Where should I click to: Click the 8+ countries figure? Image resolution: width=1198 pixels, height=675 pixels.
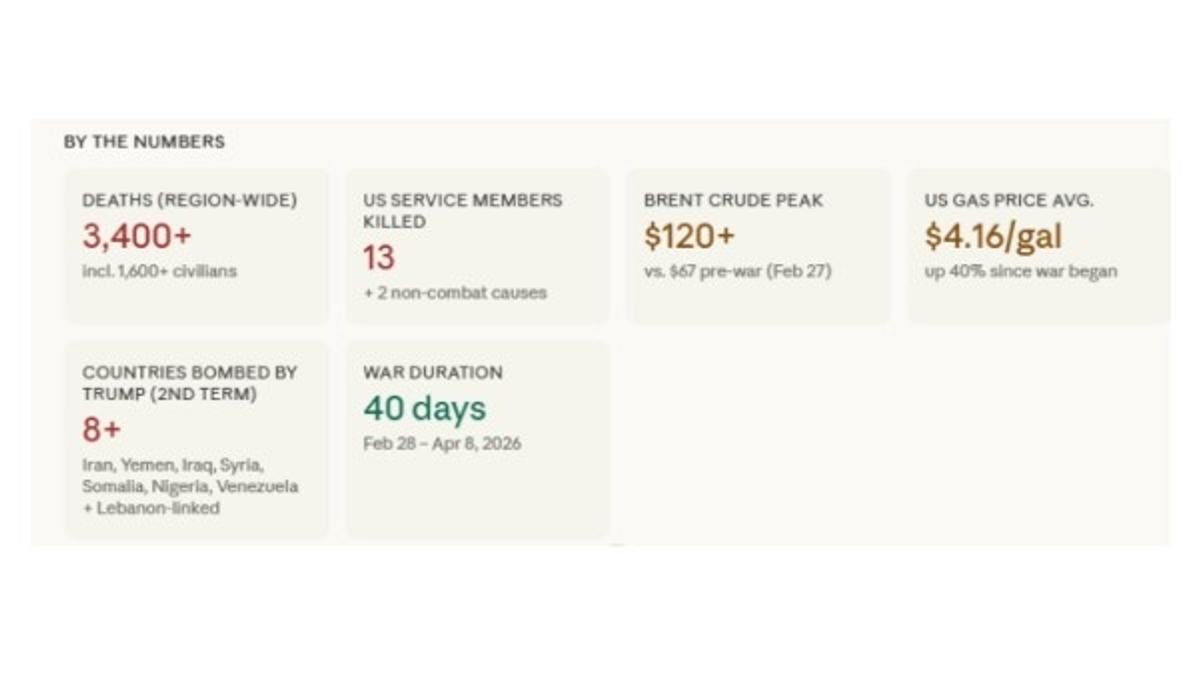(102, 430)
